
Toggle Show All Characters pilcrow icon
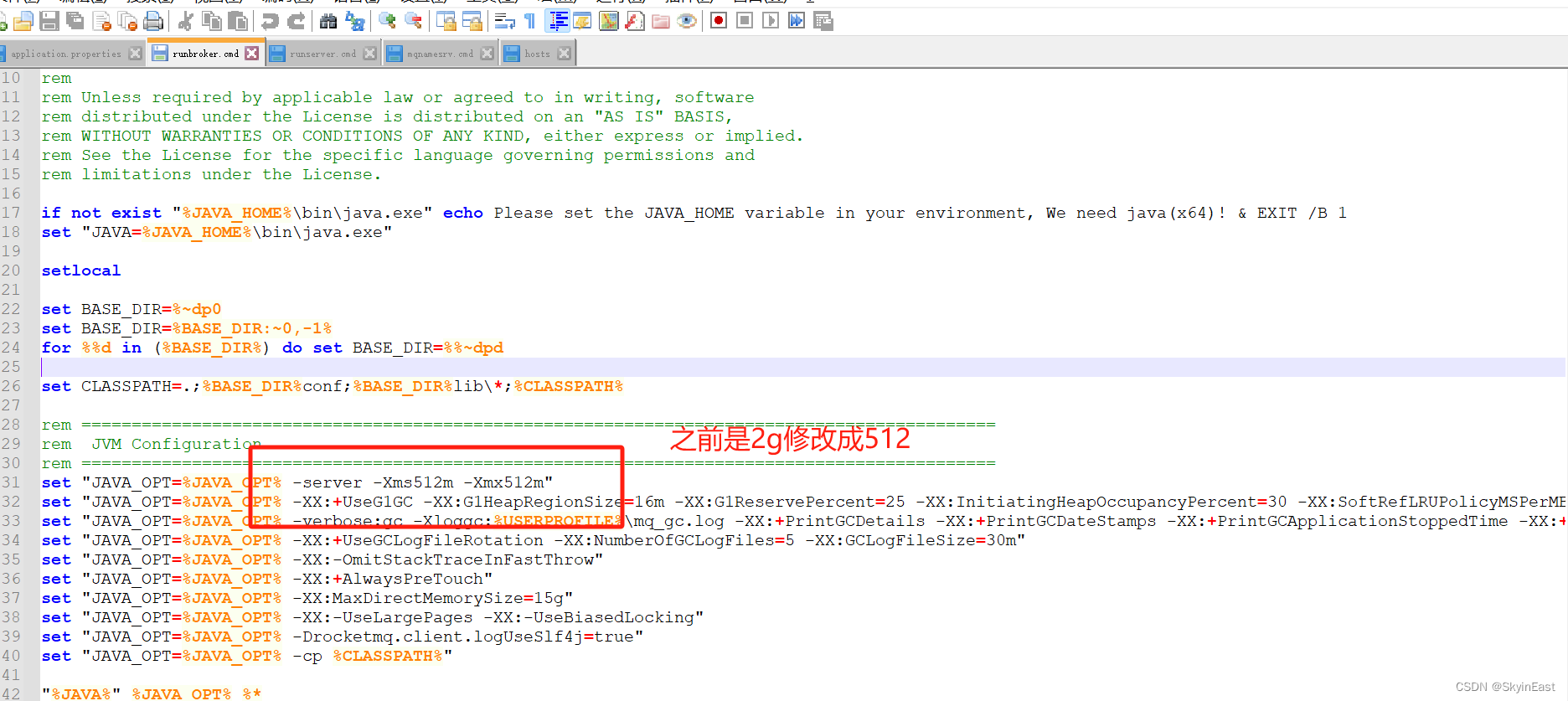coord(530,21)
